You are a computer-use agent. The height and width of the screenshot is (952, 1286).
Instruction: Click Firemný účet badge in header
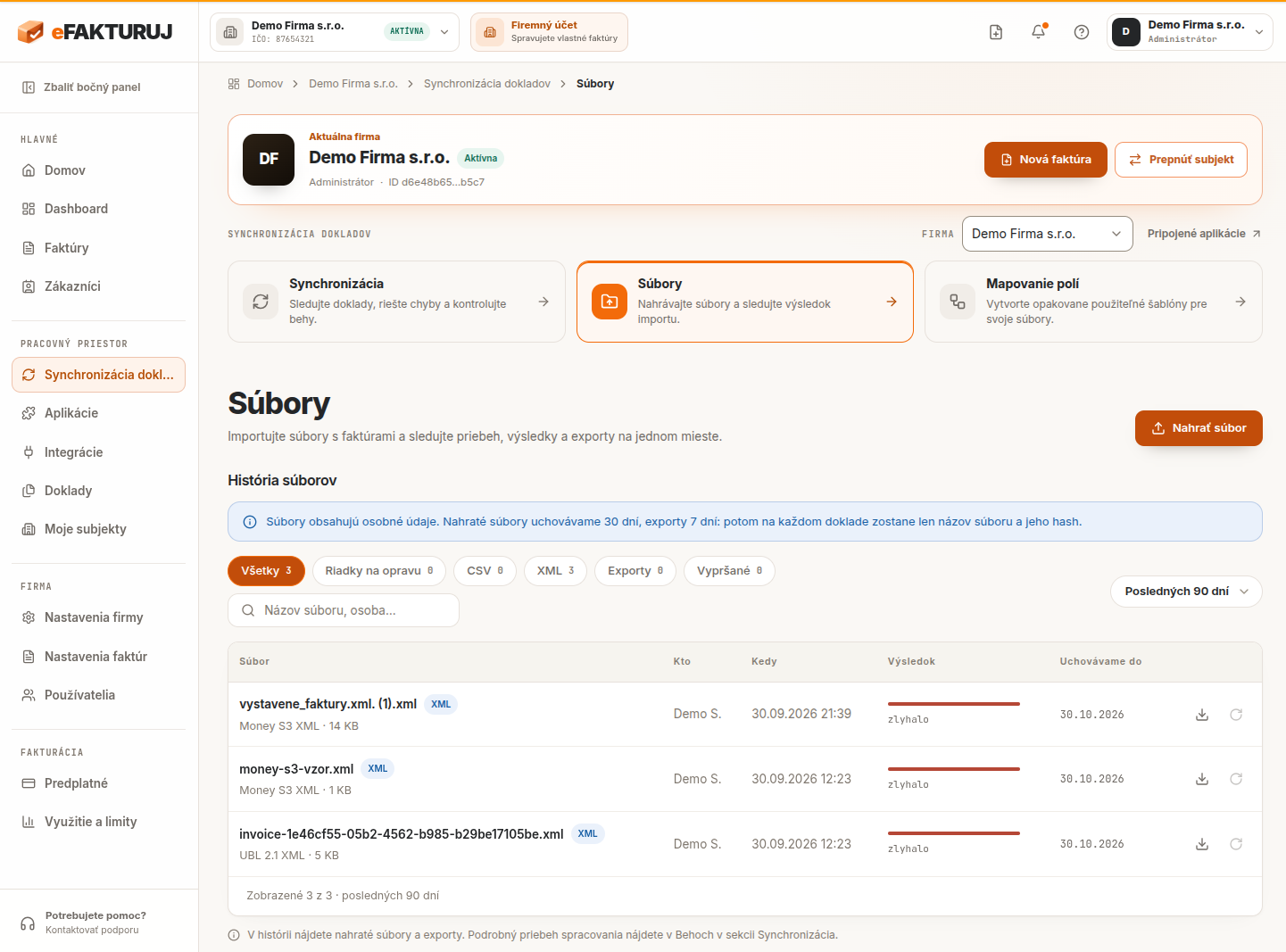(549, 32)
